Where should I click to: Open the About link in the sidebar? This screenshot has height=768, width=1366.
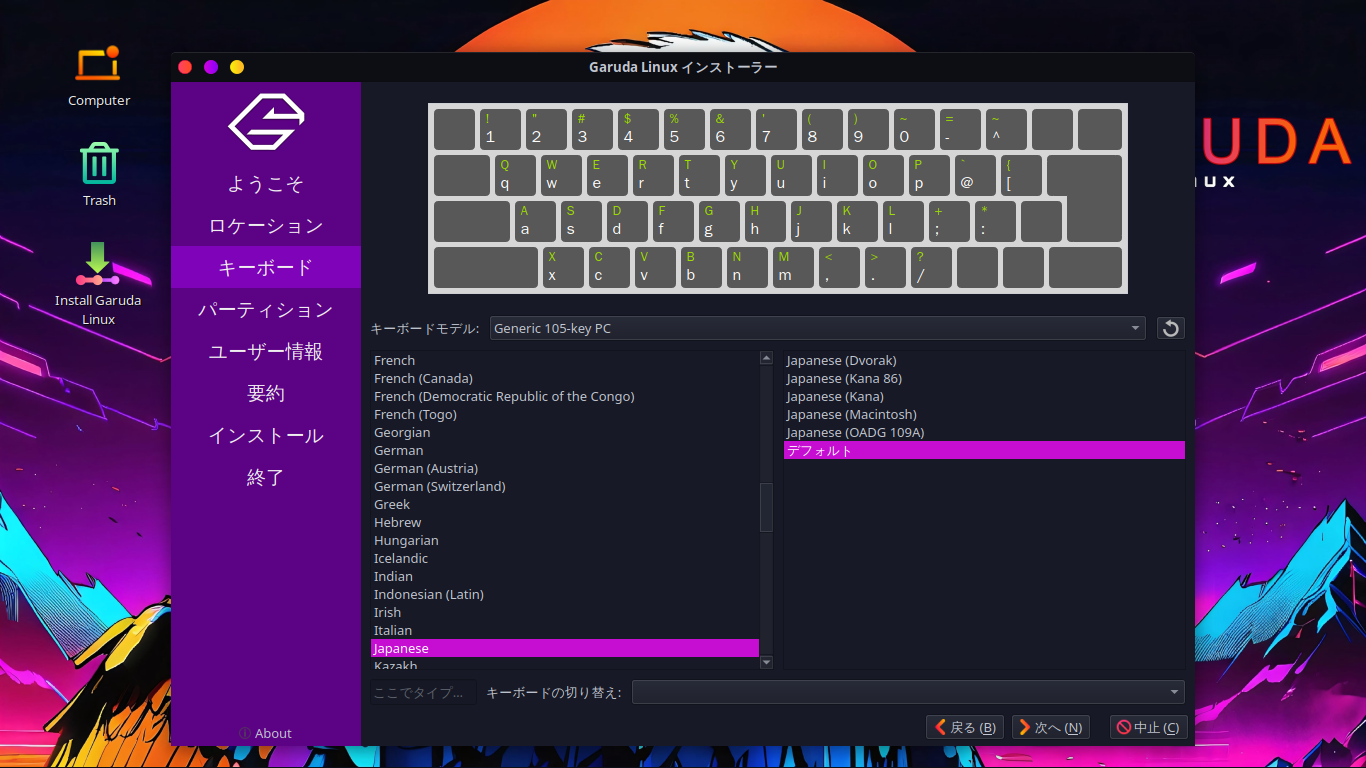(266, 733)
